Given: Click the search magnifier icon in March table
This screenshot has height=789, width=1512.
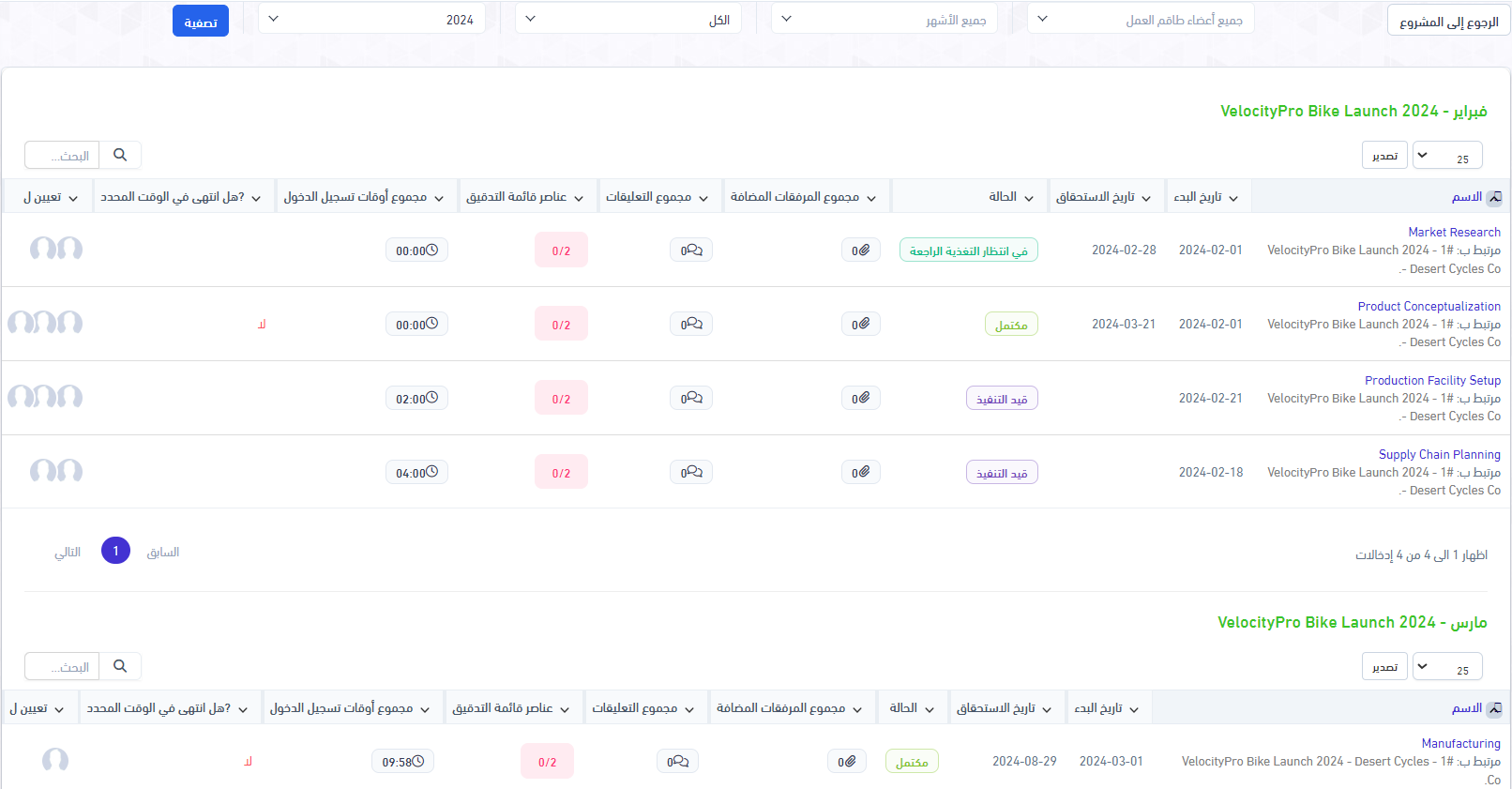Looking at the screenshot, I should tap(120, 666).
